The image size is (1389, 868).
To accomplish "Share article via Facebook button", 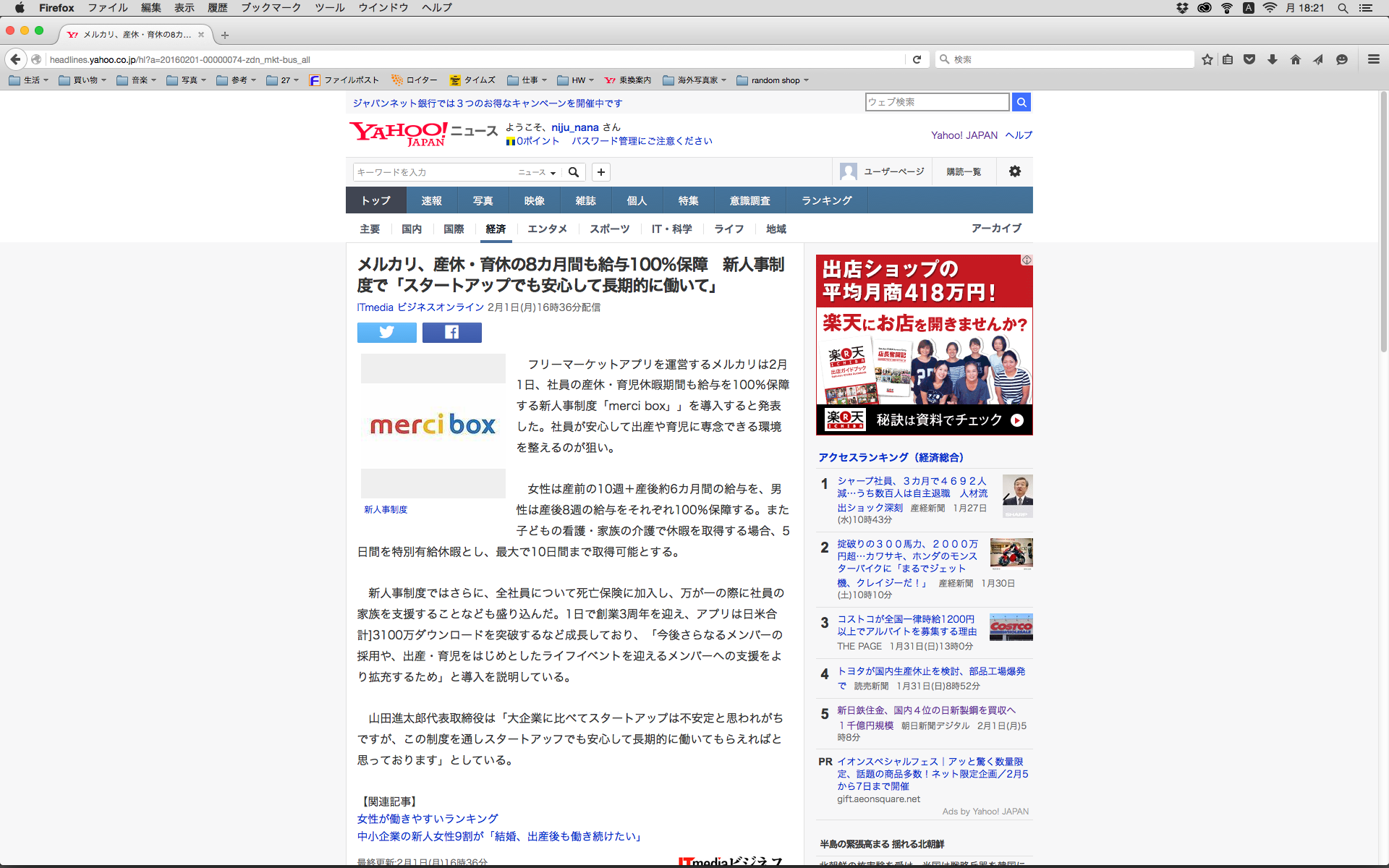I will click(x=451, y=332).
